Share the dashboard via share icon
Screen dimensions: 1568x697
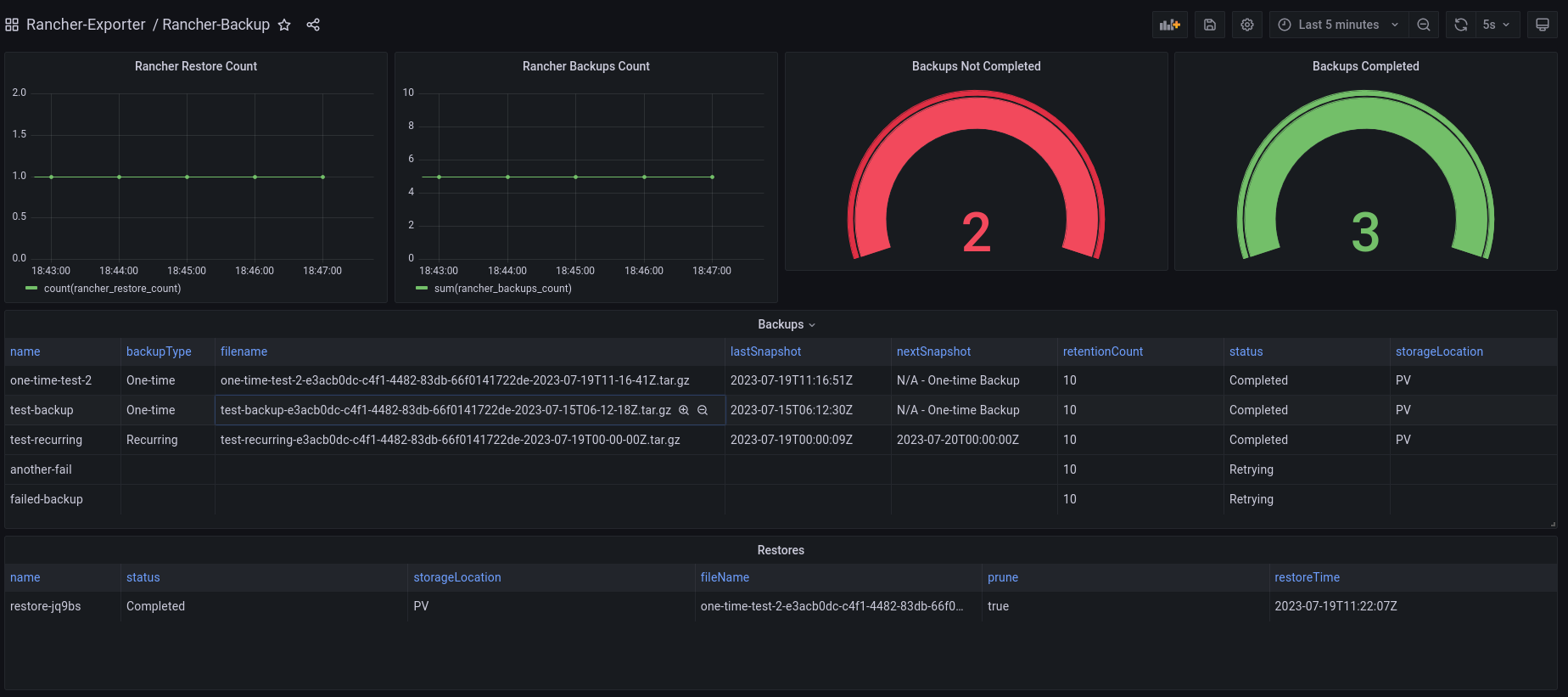point(313,25)
